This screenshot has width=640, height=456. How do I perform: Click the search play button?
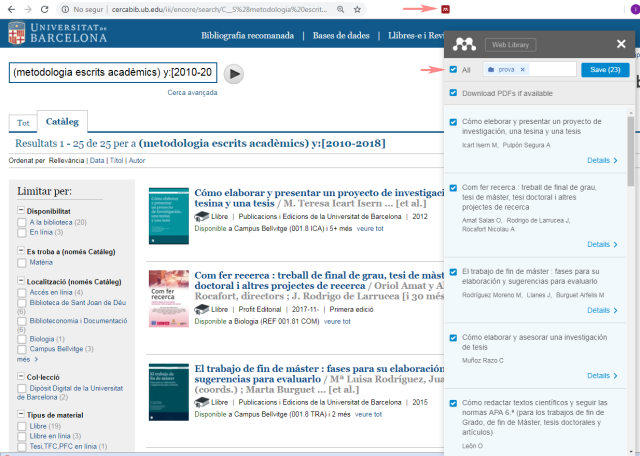[233, 73]
